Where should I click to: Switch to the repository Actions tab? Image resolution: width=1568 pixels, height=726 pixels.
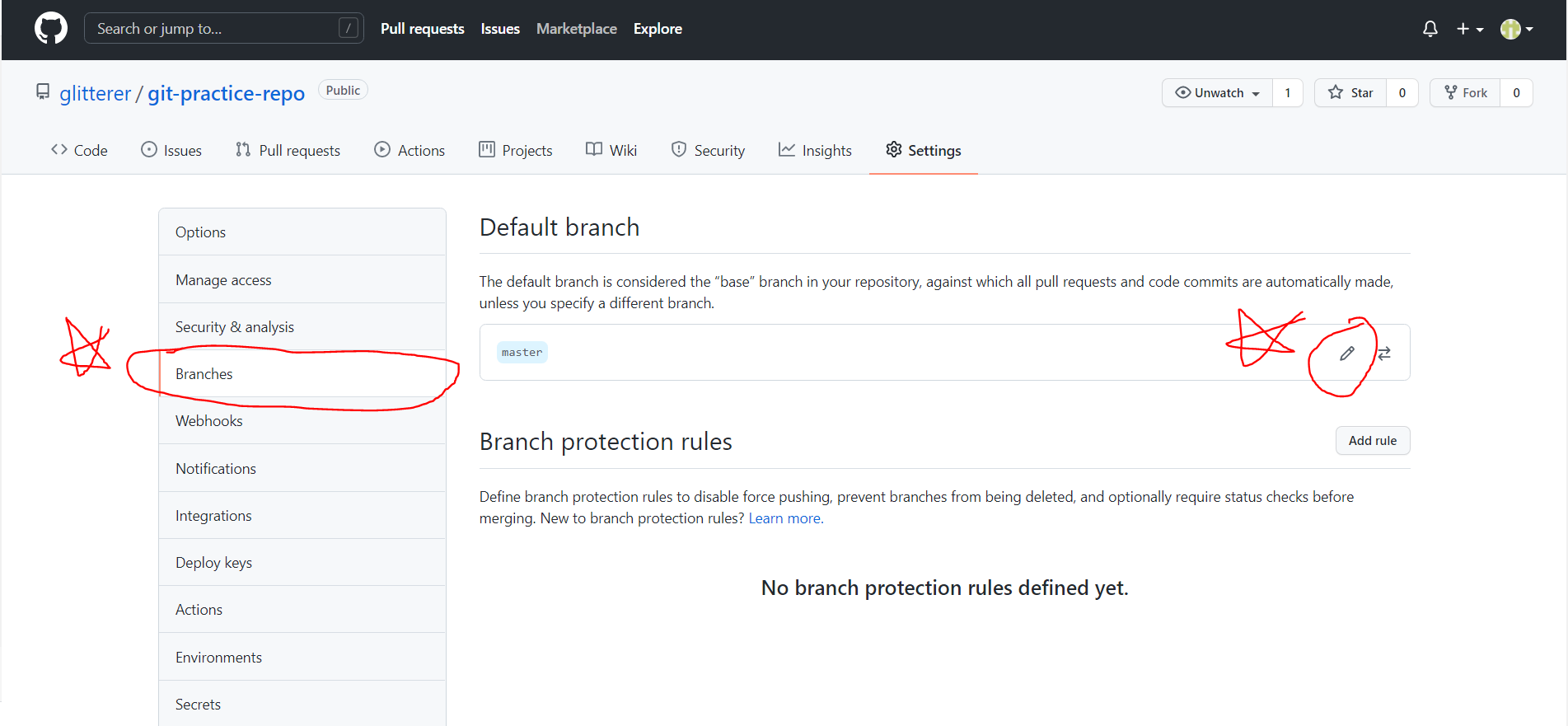click(x=410, y=150)
